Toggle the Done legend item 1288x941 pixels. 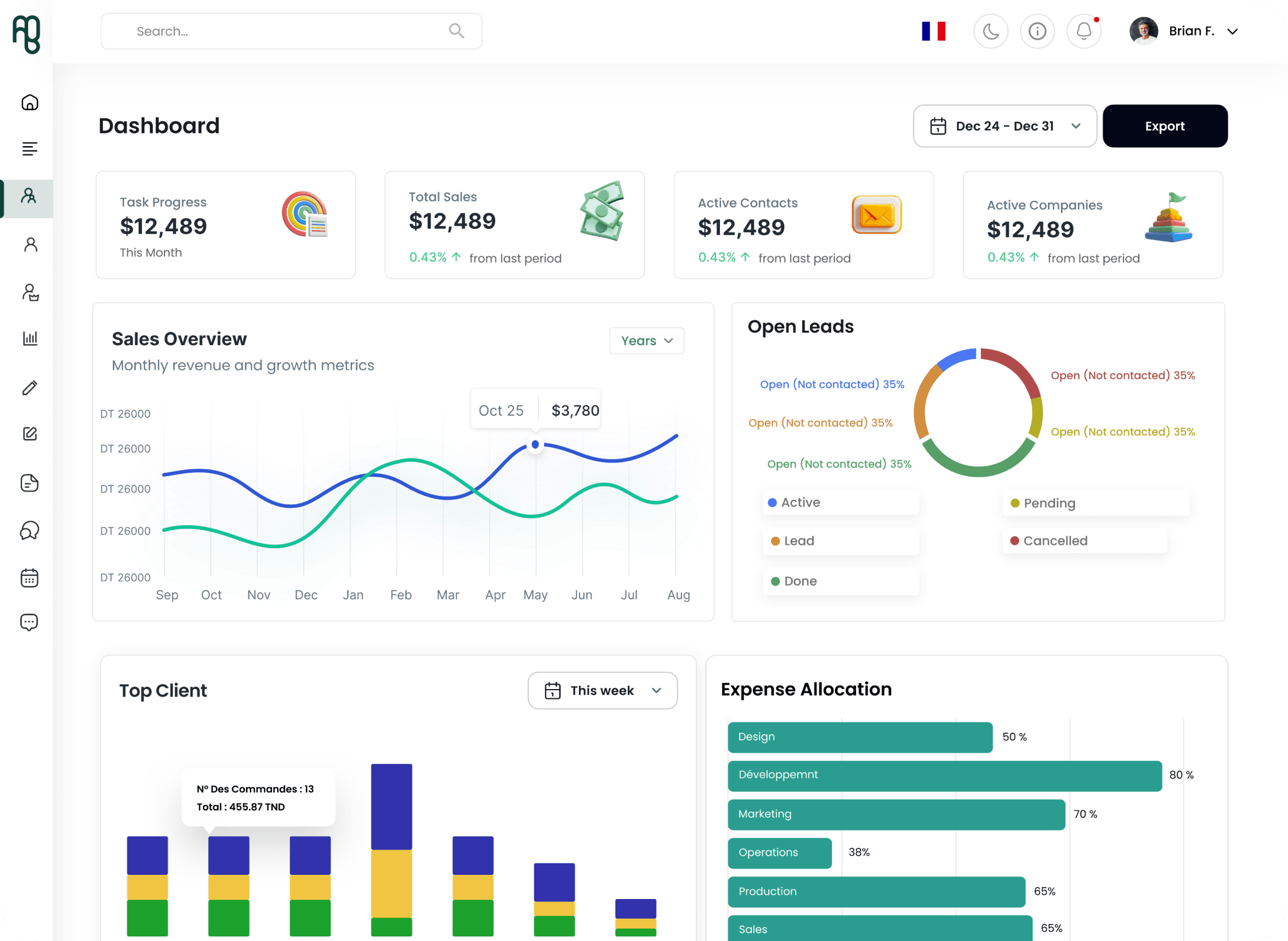(841, 581)
